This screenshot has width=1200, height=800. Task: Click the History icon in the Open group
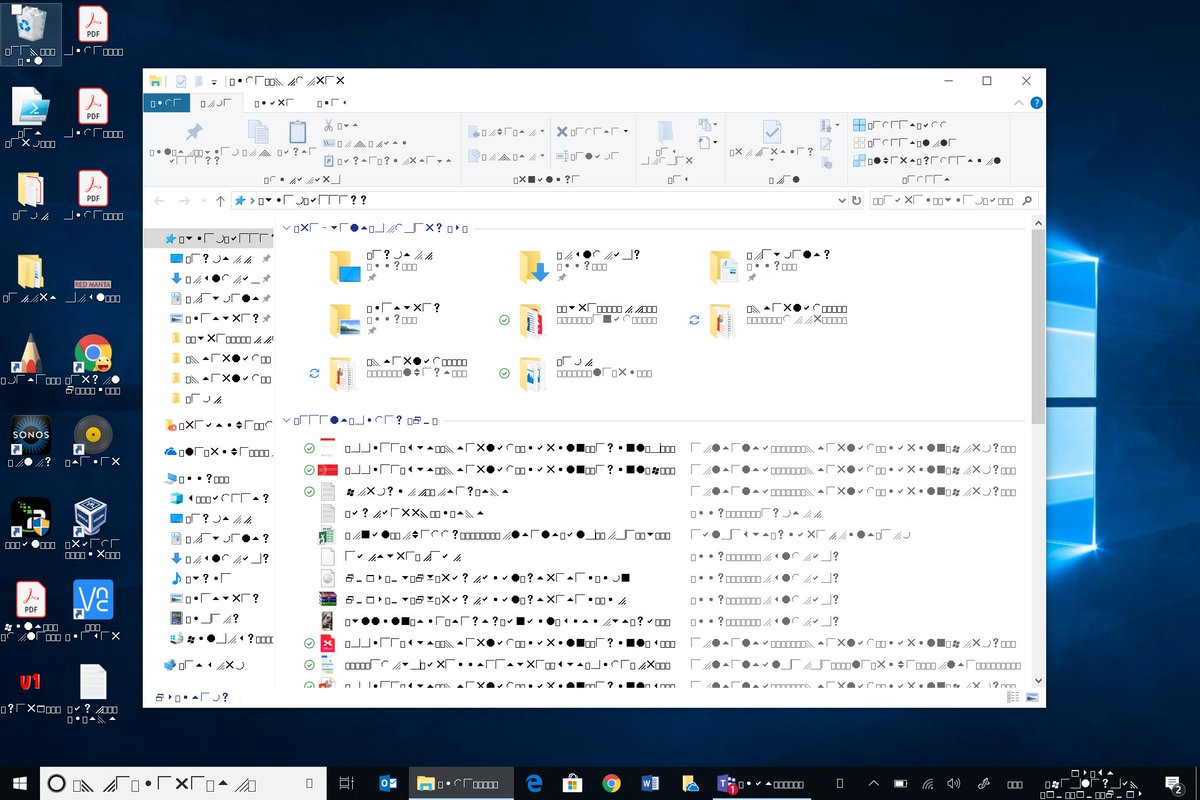click(x=826, y=162)
